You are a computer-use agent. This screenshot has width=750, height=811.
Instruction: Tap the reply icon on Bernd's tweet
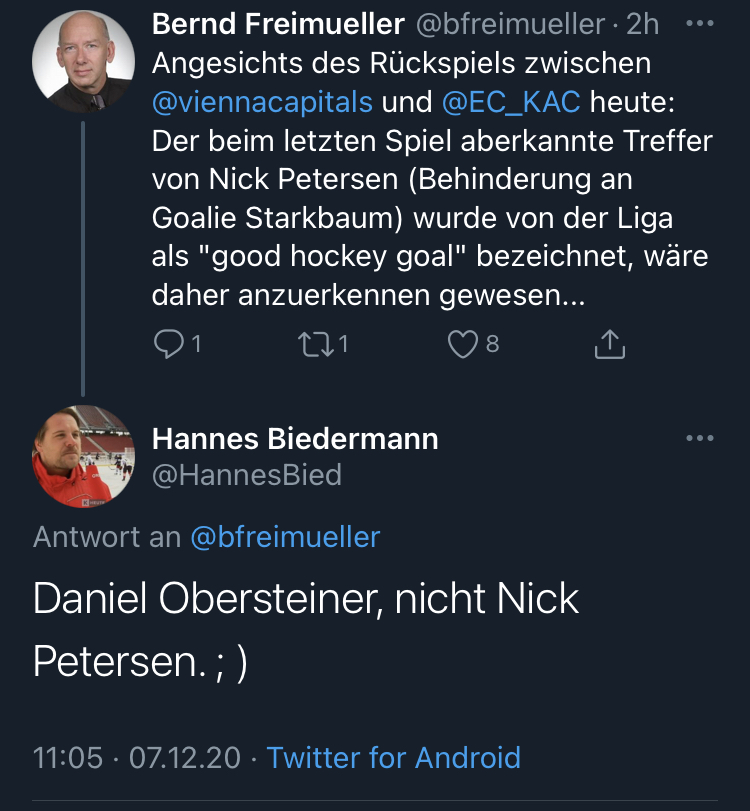click(170, 345)
